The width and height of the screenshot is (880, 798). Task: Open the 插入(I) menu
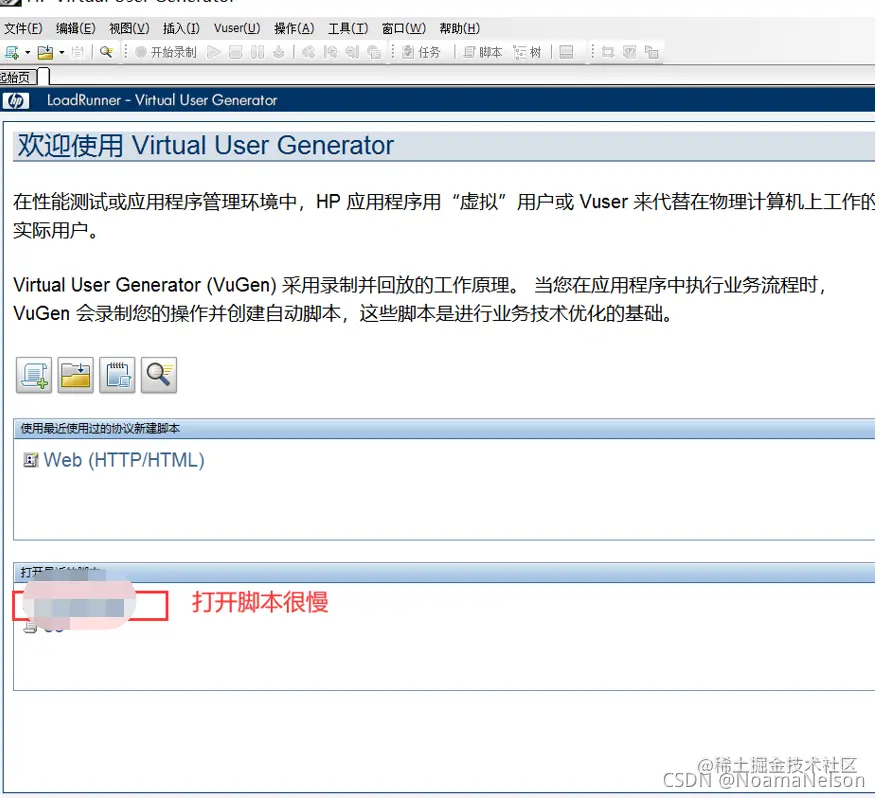pos(181,29)
